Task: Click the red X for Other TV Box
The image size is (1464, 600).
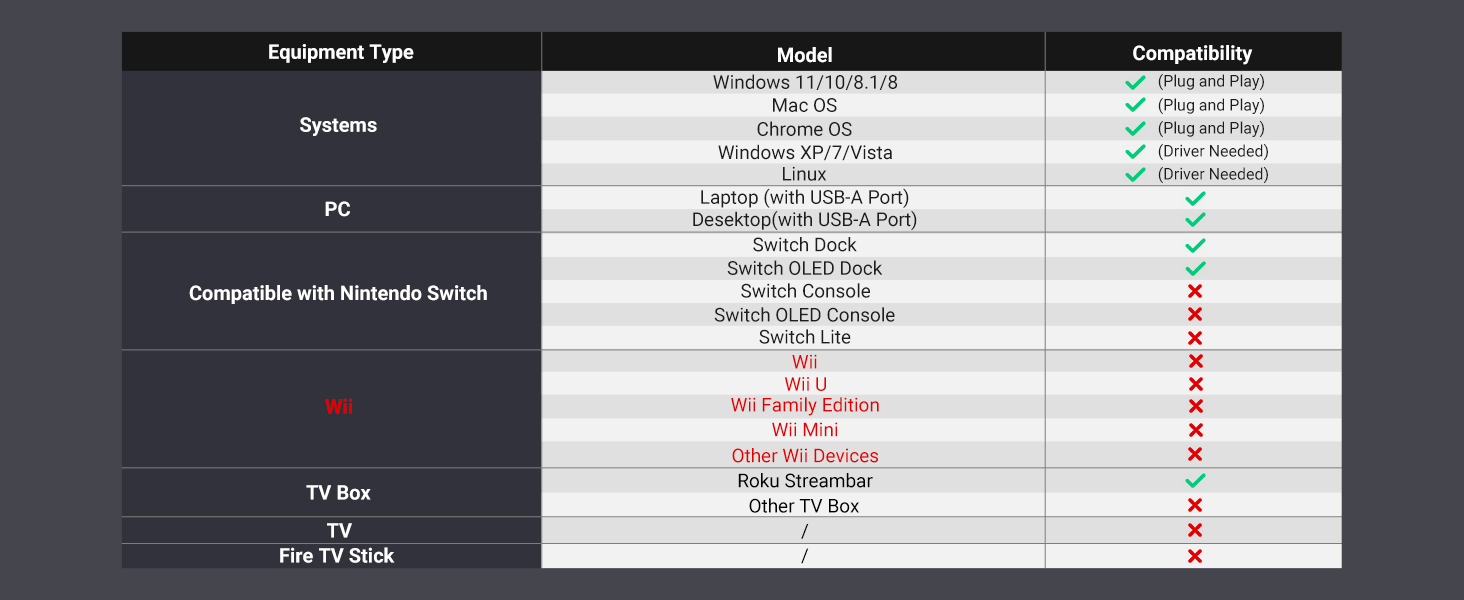Action: point(1194,506)
